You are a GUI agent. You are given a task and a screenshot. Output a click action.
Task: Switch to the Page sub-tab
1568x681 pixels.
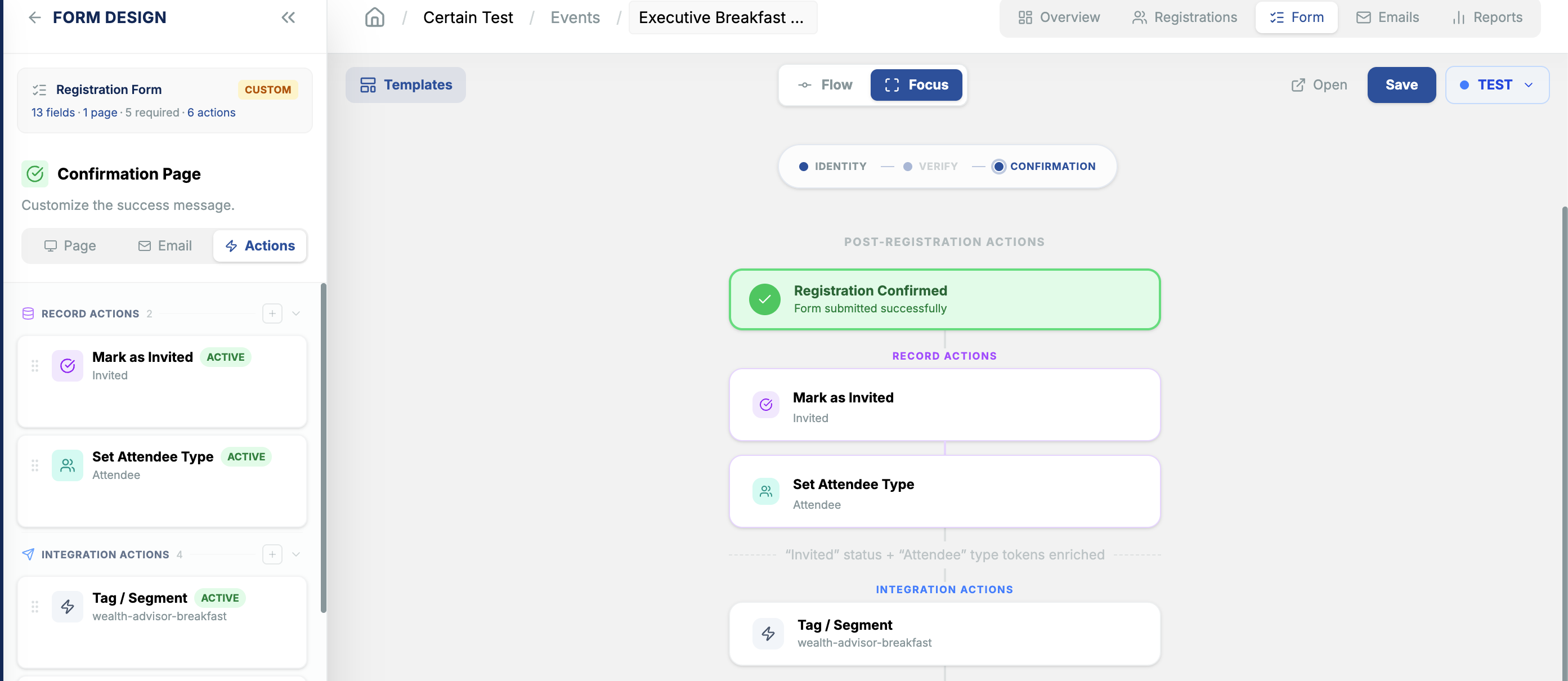[x=70, y=246]
